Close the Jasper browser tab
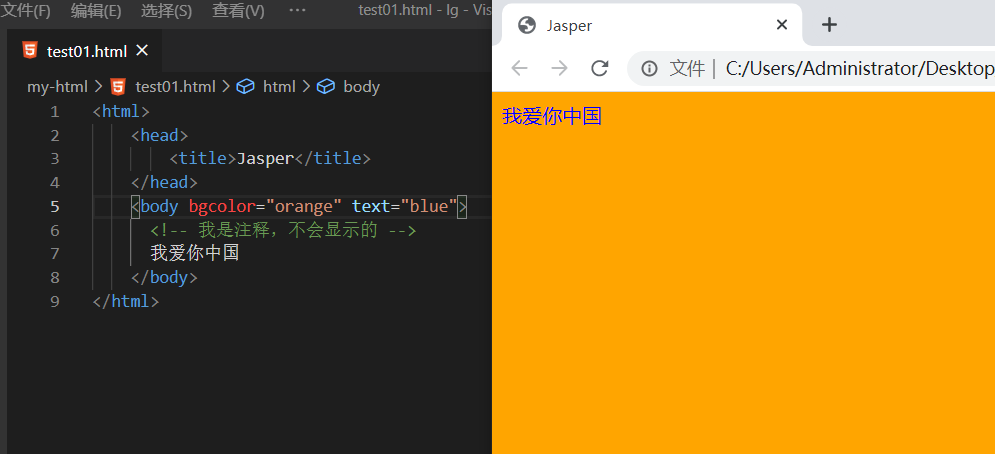 click(782, 25)
